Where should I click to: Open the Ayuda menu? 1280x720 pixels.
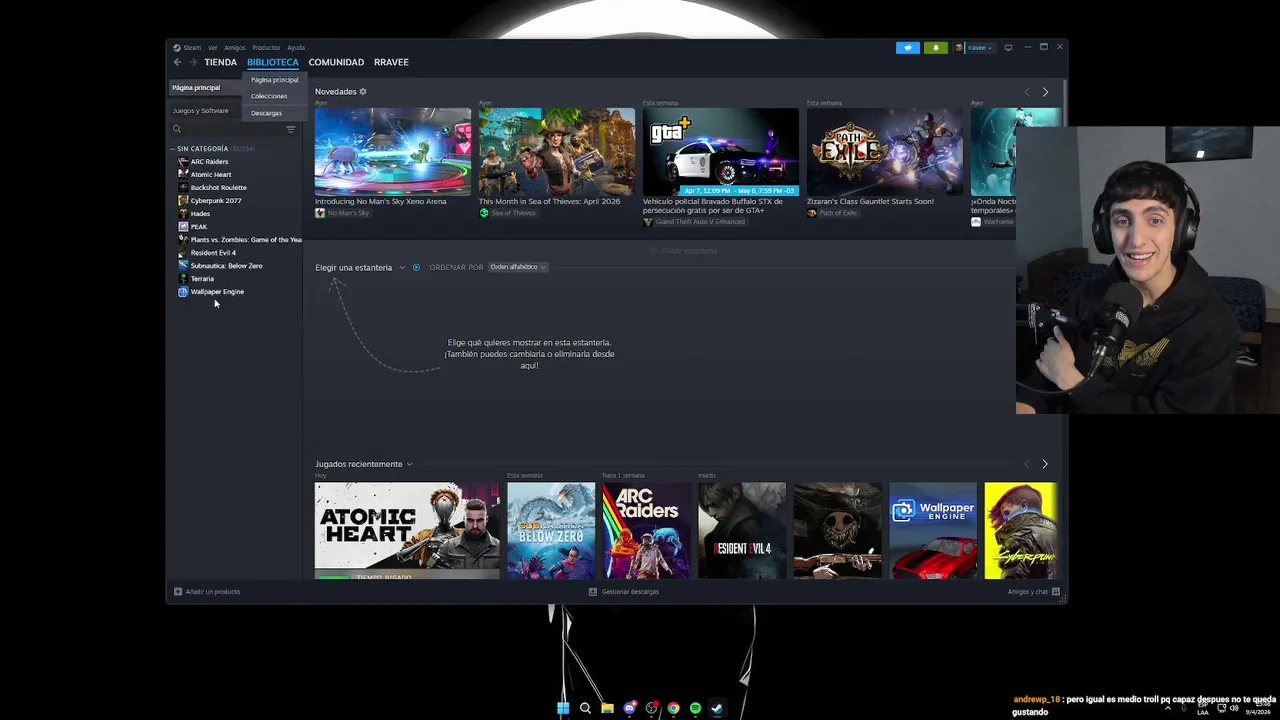point(296,47)
